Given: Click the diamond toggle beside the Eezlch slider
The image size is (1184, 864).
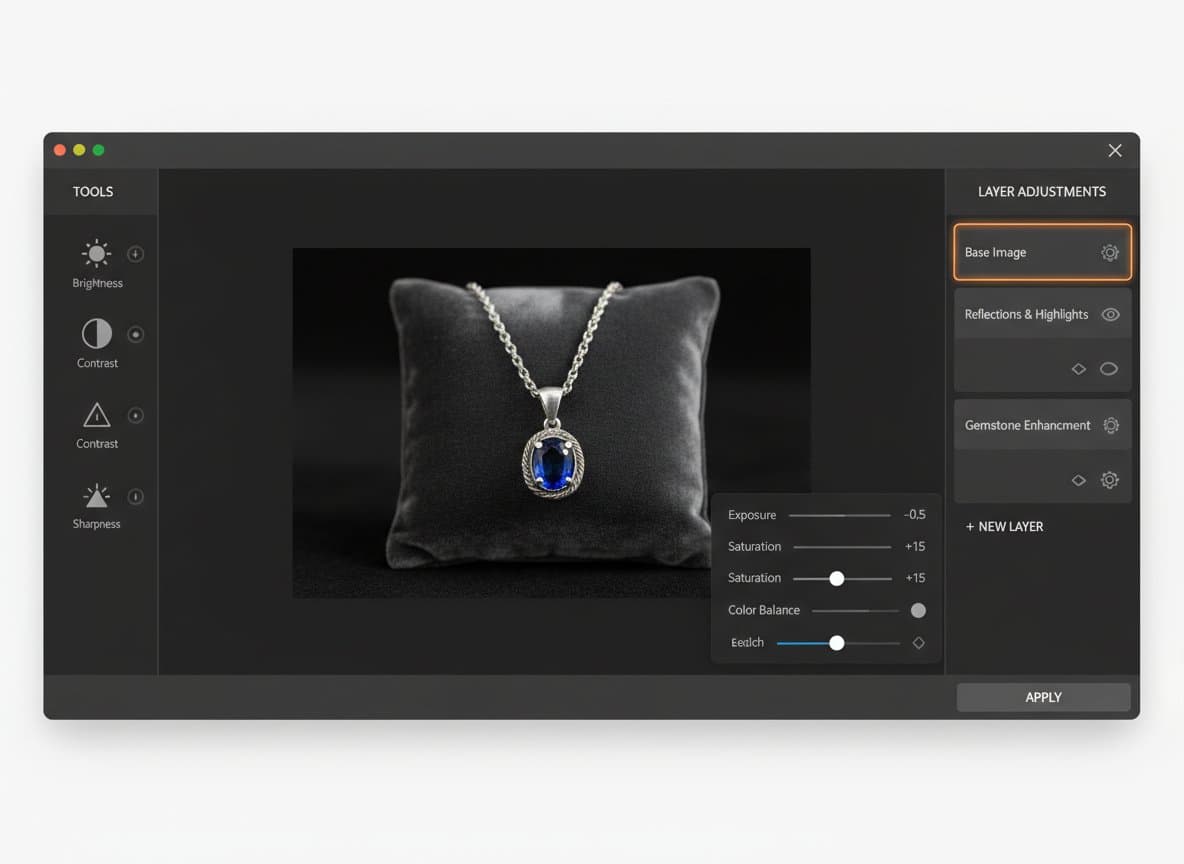Looking at the screenshot, I should click(918, 643).
